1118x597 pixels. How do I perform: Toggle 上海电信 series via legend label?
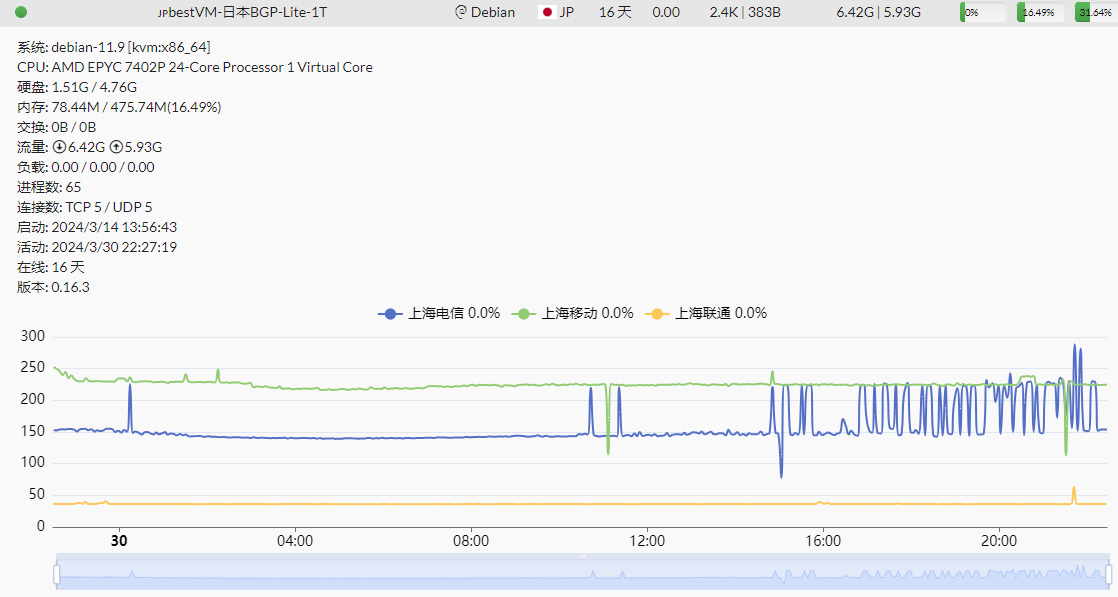click(453, 313)
